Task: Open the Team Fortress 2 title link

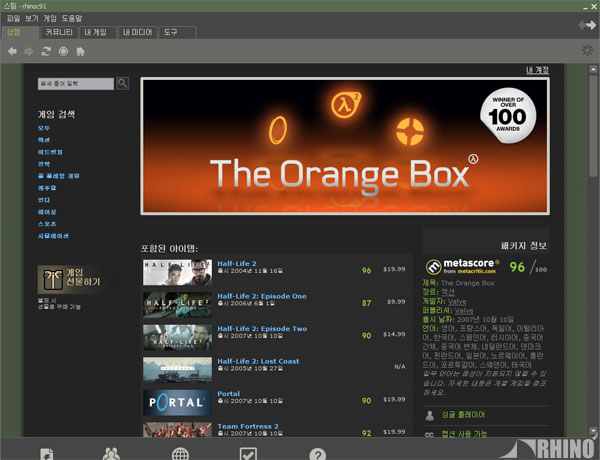Action: click(248, 426)
